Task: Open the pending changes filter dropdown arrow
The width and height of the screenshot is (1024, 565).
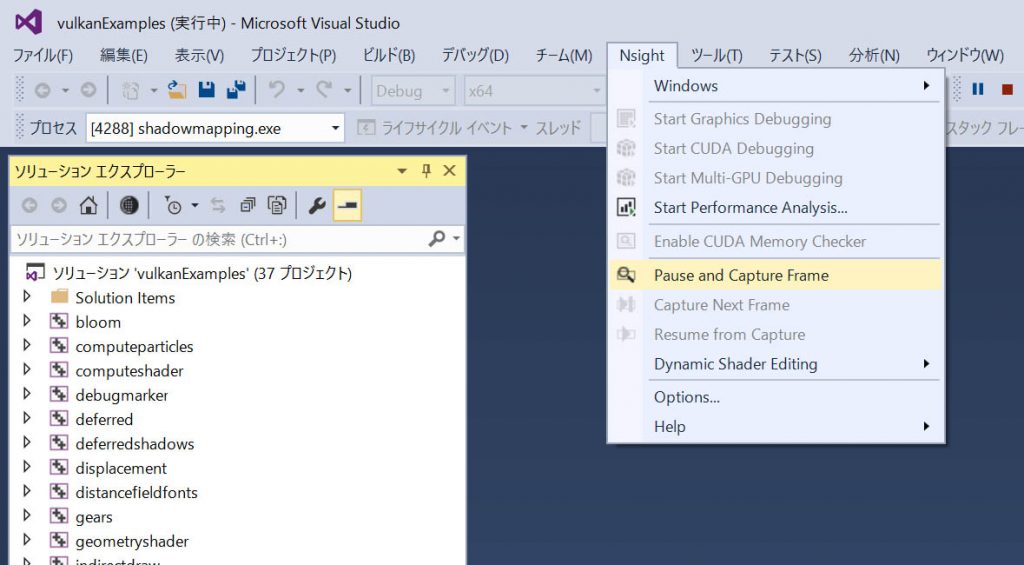Action: 195,206
